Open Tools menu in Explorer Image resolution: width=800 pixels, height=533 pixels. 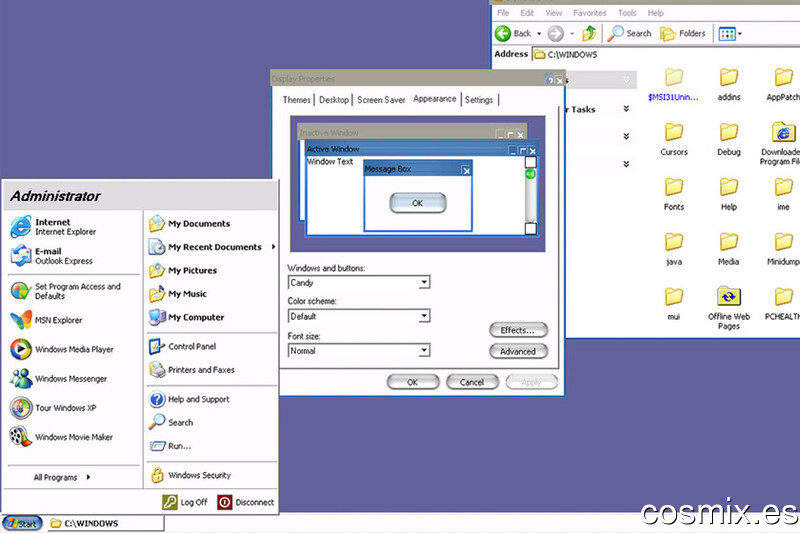pos(627,13)
